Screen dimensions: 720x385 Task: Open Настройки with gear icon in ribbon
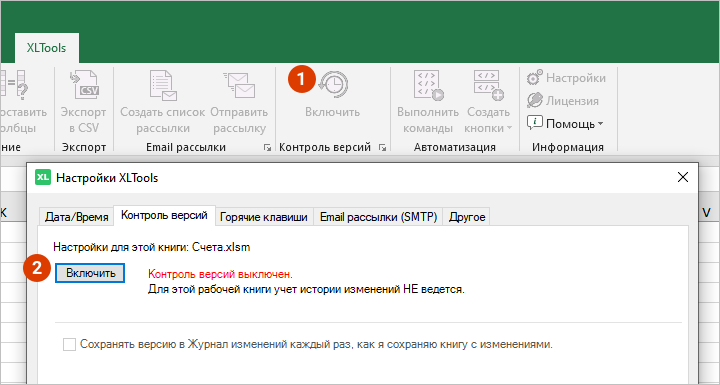(566, 78)
